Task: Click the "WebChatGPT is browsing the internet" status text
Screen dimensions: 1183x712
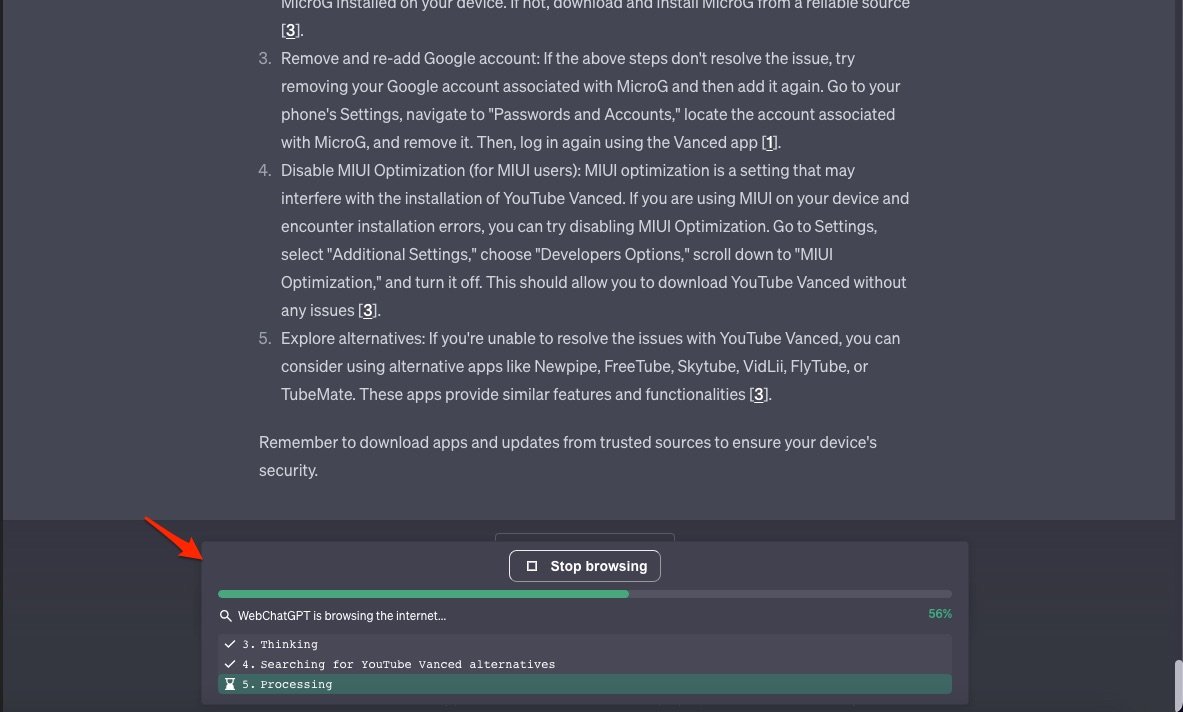Action: [x=342, y=616]
